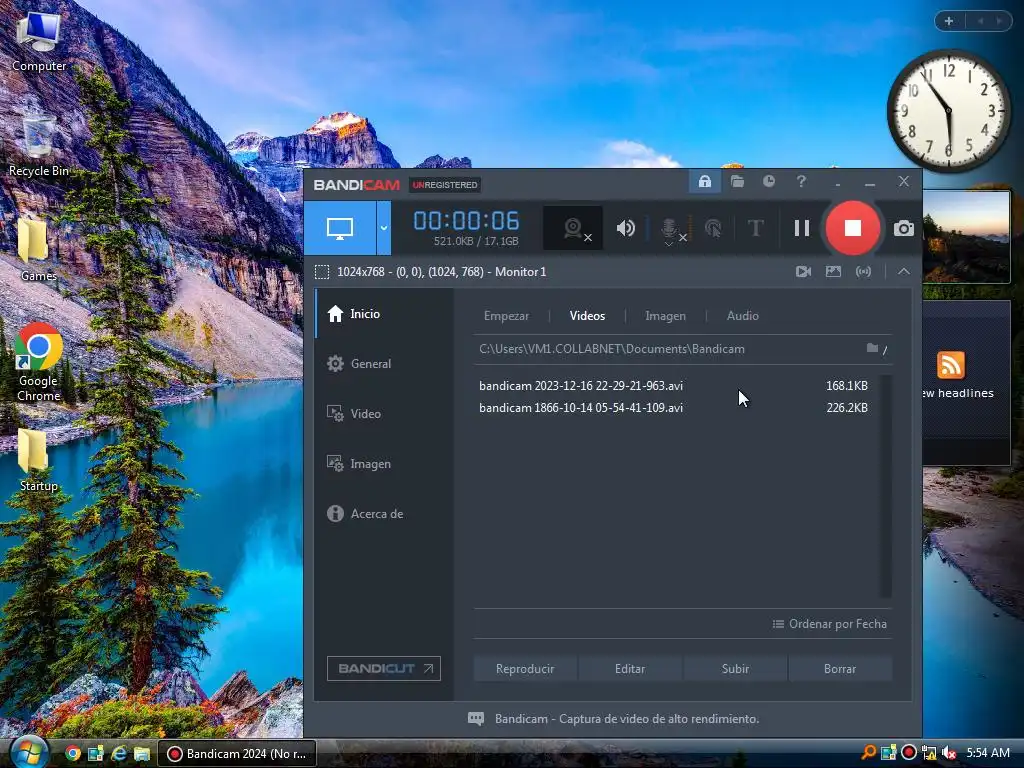Click the output path C:\Users\VM1.COLLABNET\Documents\Bandicam
The height and width of the screenshot is (768, 1024).
[x=612, y=349]
